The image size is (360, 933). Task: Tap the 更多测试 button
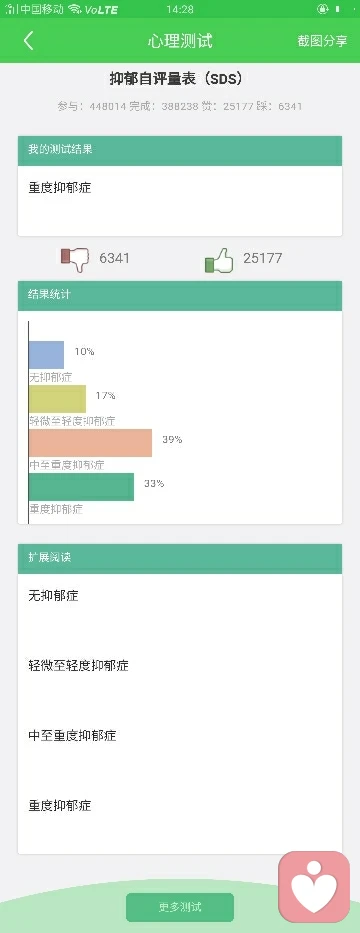pyautogui.click(x=180, y=907)
